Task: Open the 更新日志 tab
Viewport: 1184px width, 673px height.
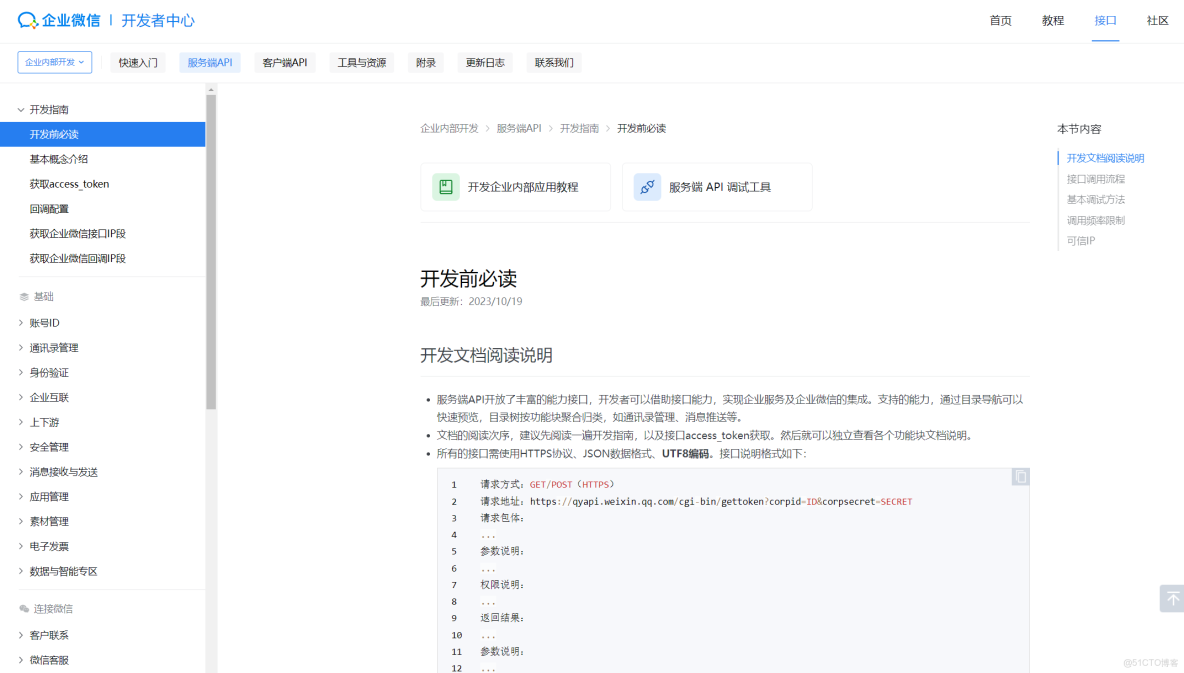Action: click(x=485, y=62)
